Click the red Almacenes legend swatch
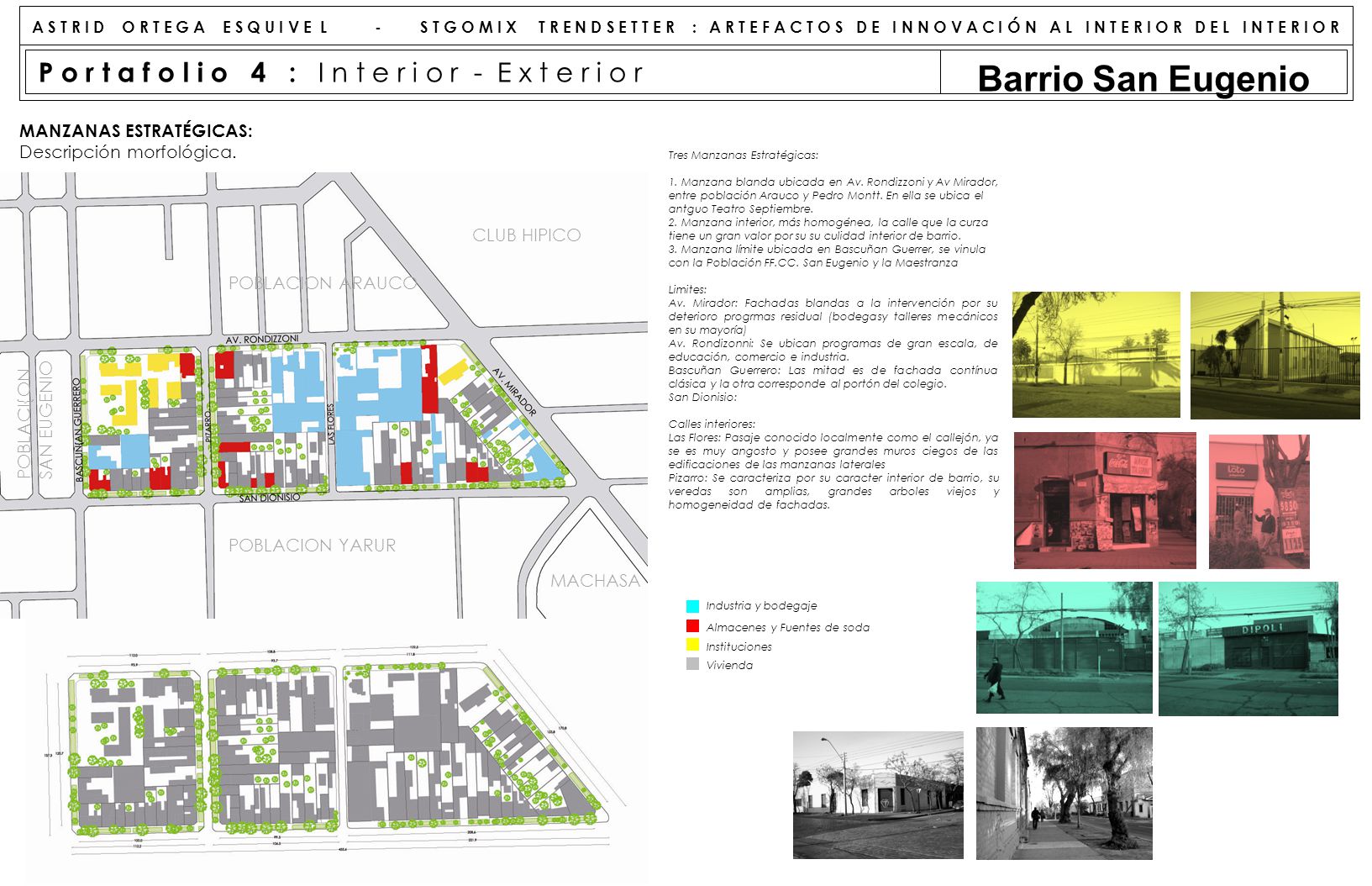This screenshot has height=886, width=1372. coord(692,626)
